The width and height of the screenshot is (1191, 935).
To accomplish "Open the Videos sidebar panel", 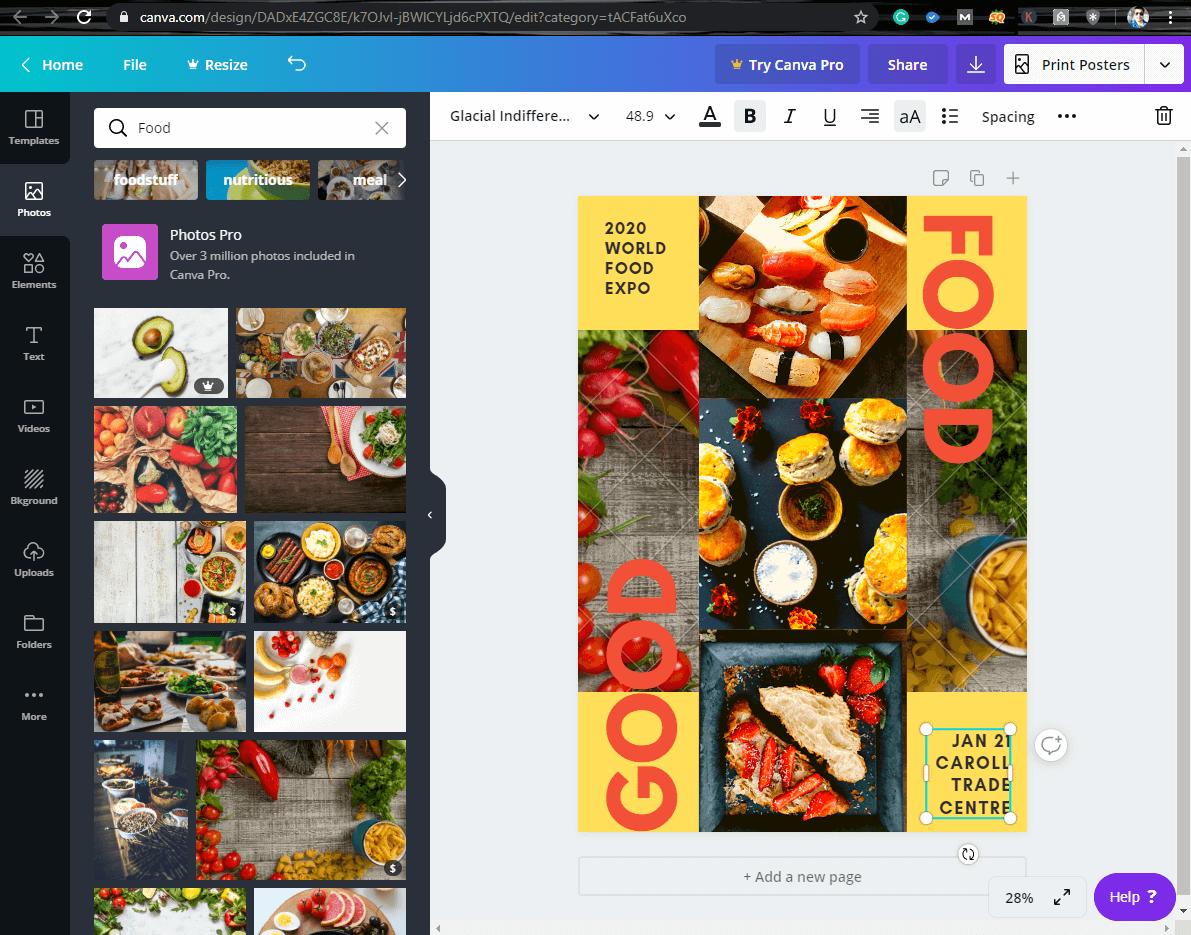I will 33,414.
